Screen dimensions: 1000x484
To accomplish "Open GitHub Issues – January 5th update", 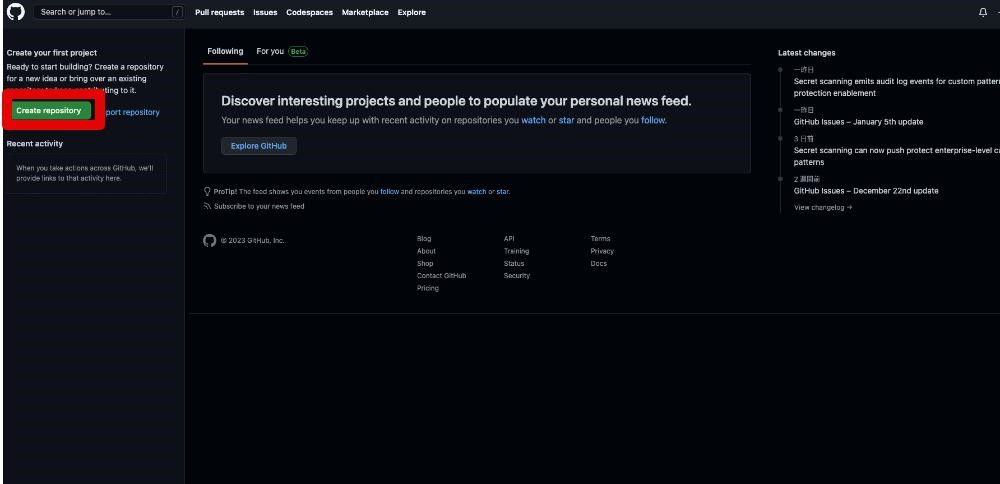I will (x=858, y=122).
